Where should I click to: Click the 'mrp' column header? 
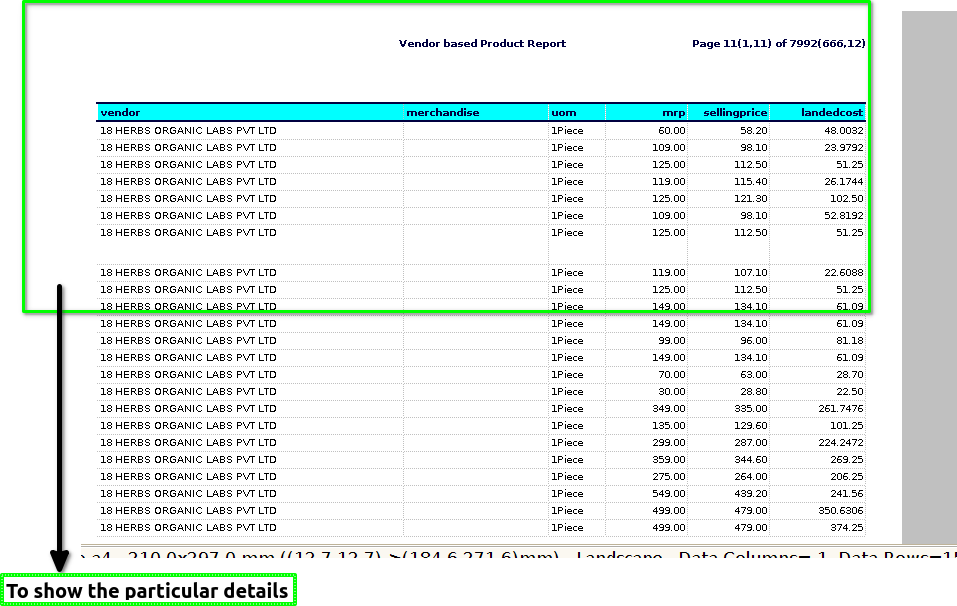click(673, 112)
